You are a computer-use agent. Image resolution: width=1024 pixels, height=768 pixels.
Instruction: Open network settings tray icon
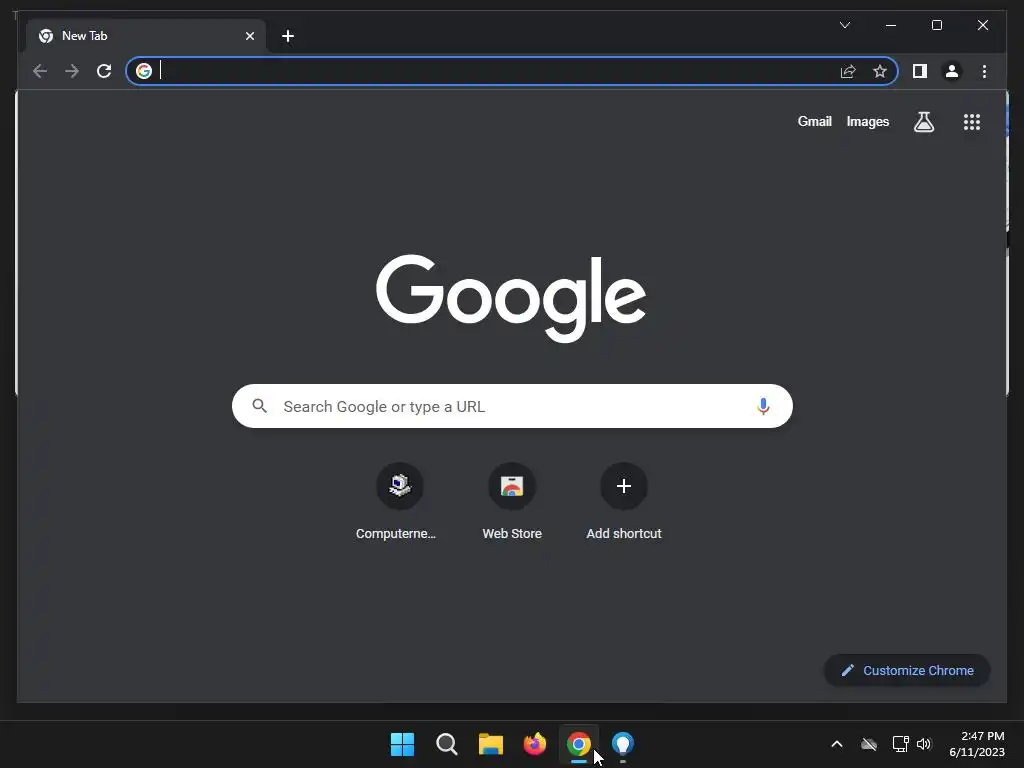901,744
